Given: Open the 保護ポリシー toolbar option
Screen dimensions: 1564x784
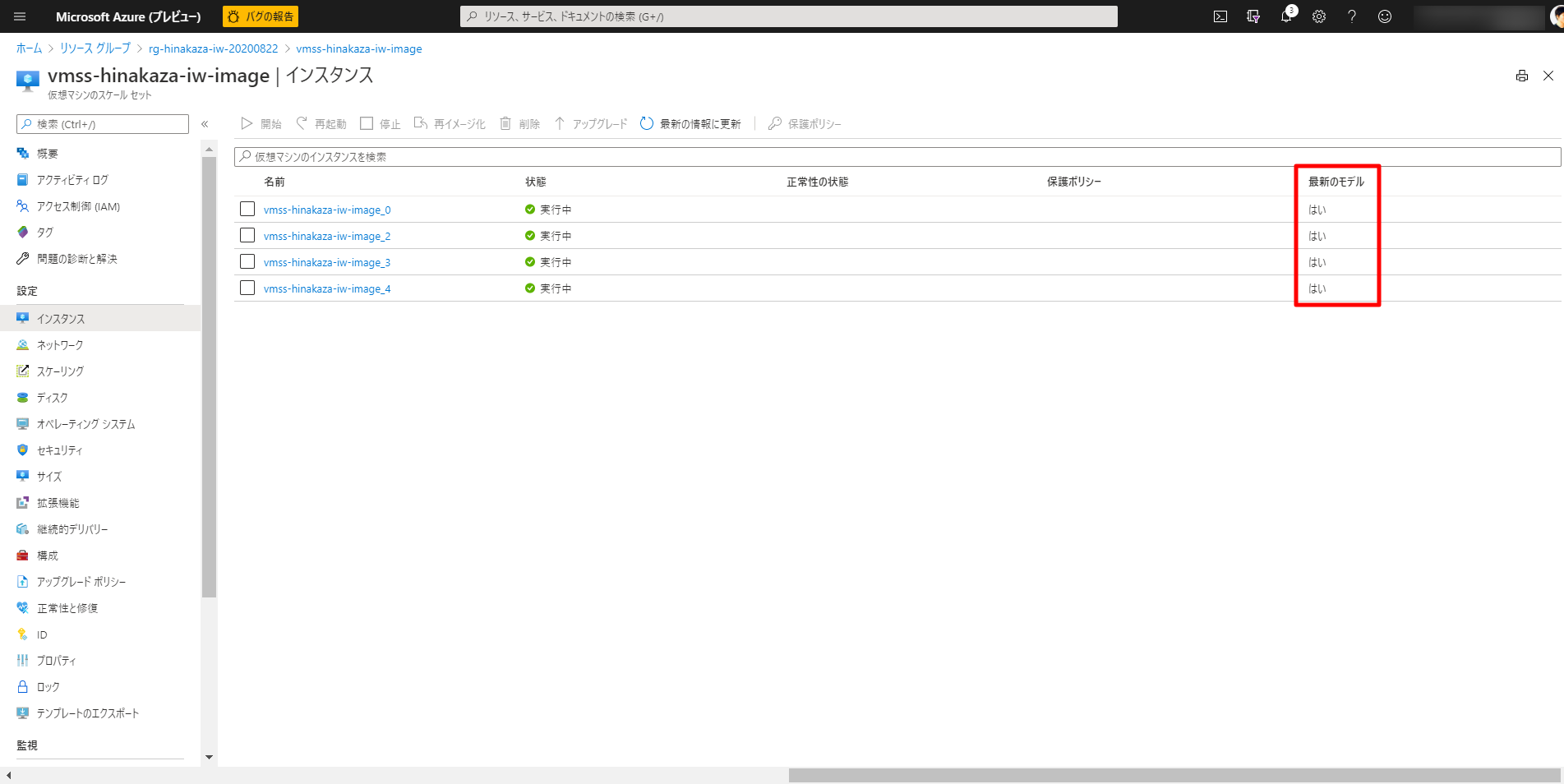Looking at the screenshot, I should pyautogui.click(x=805, y=124).
